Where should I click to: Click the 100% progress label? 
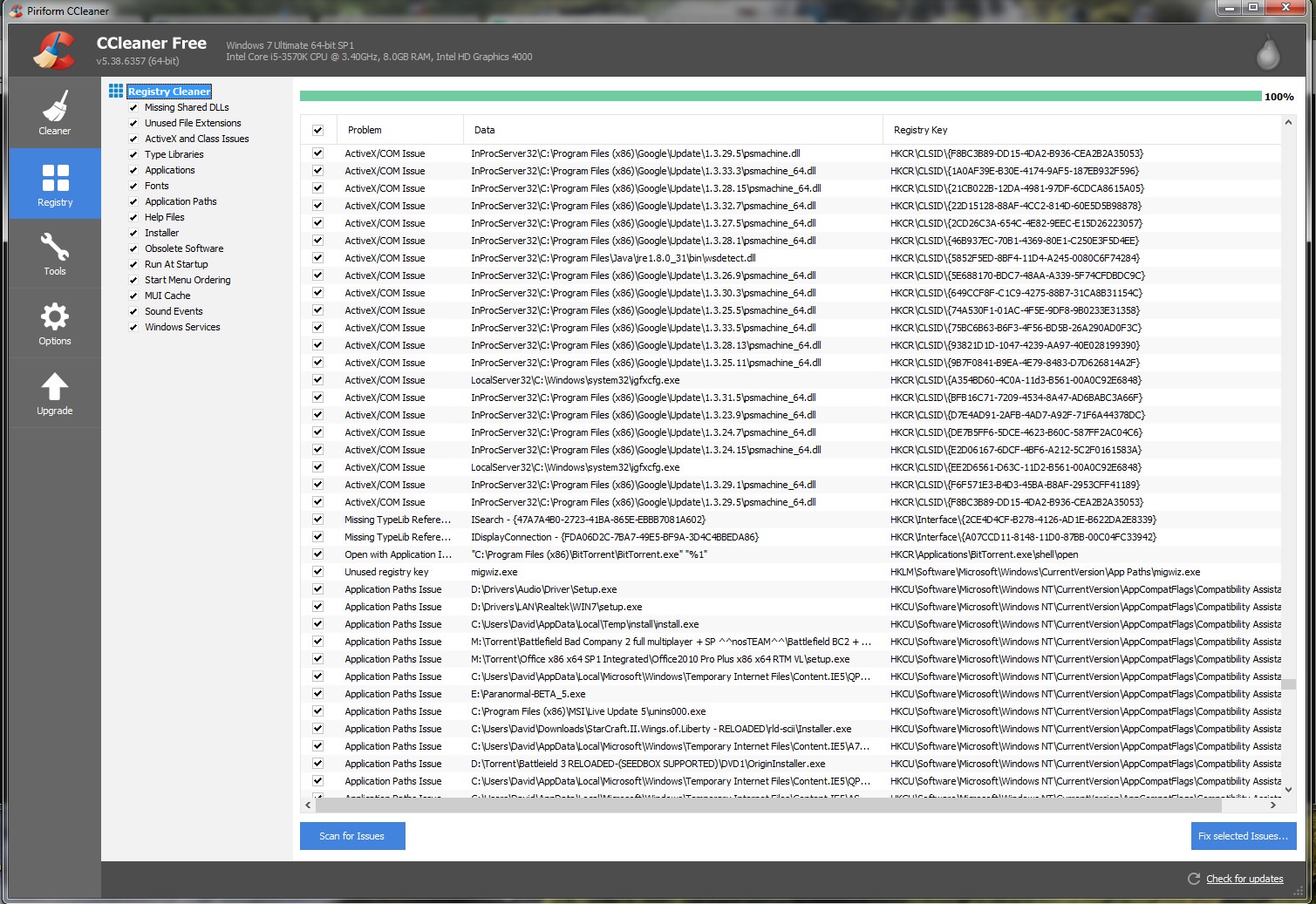[1278, 97]
